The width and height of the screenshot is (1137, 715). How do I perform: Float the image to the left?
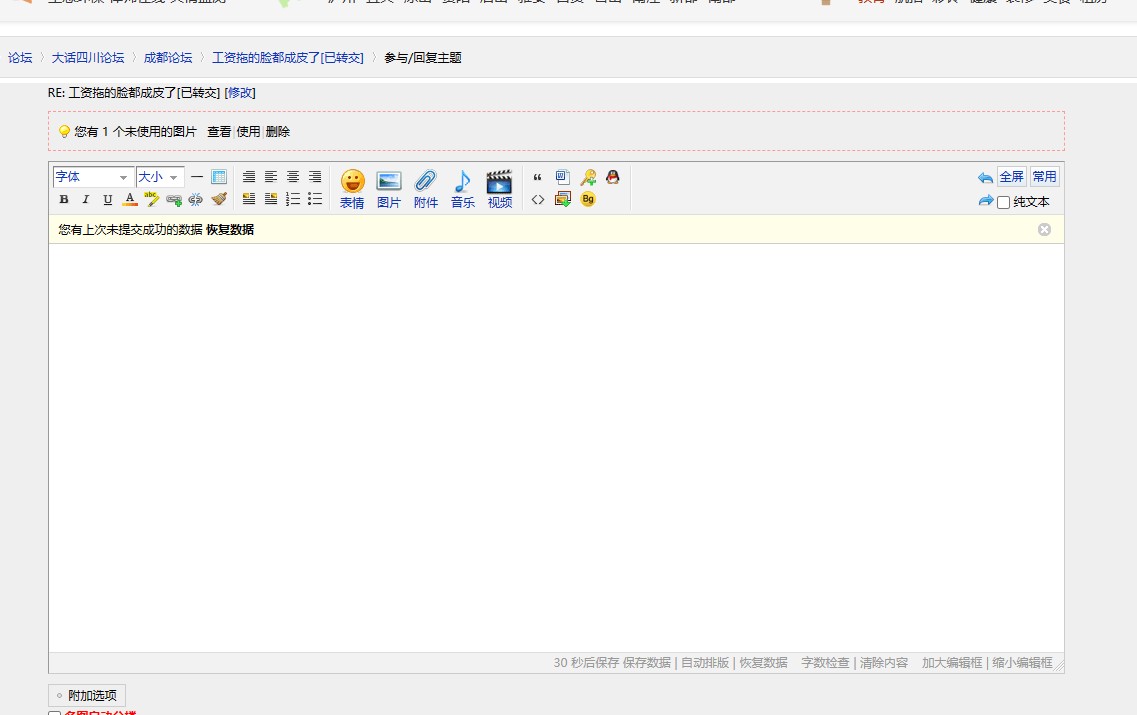(249, 199)
